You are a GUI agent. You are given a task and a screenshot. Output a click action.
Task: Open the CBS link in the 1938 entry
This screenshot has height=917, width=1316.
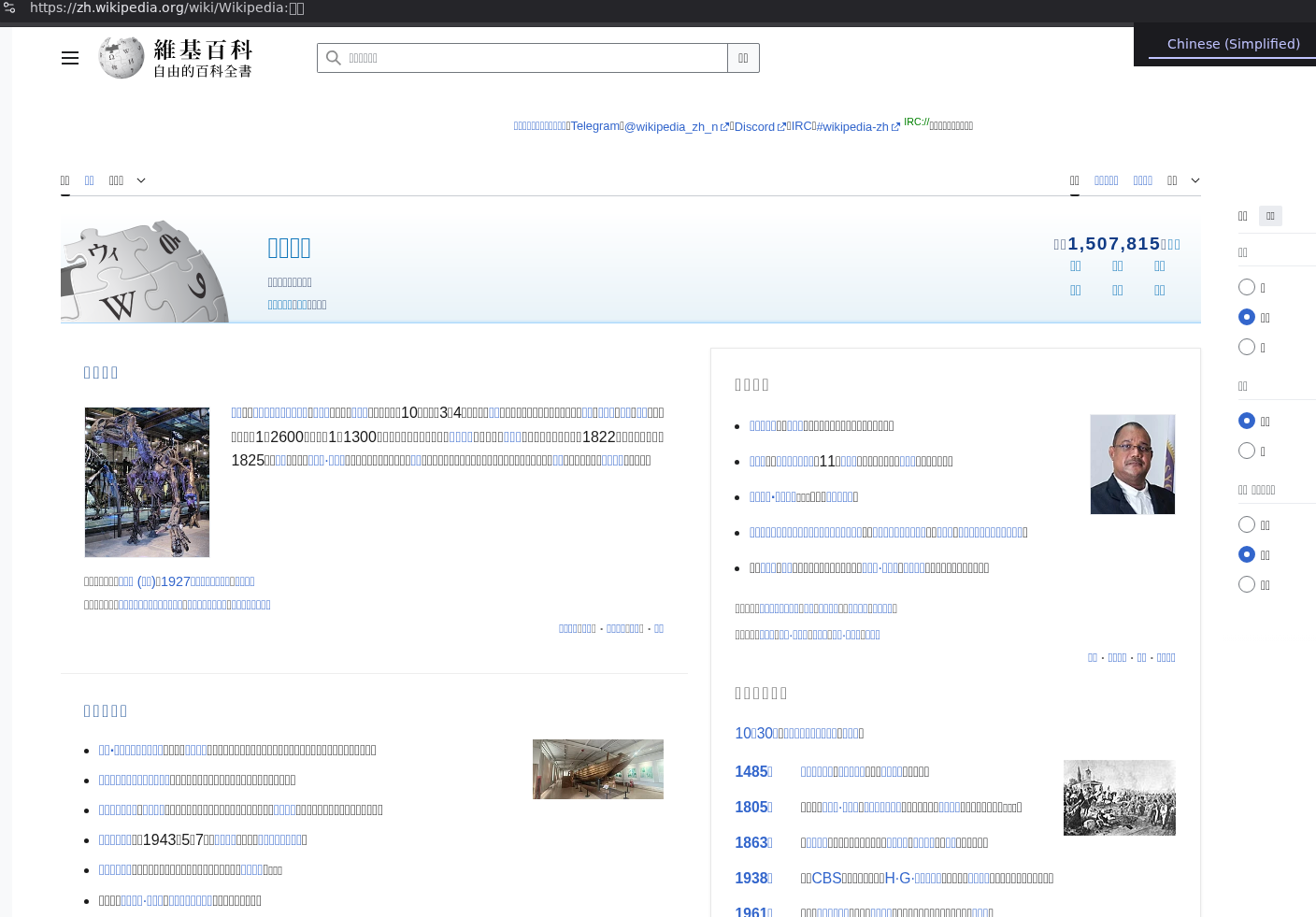[x=826, y=878]
